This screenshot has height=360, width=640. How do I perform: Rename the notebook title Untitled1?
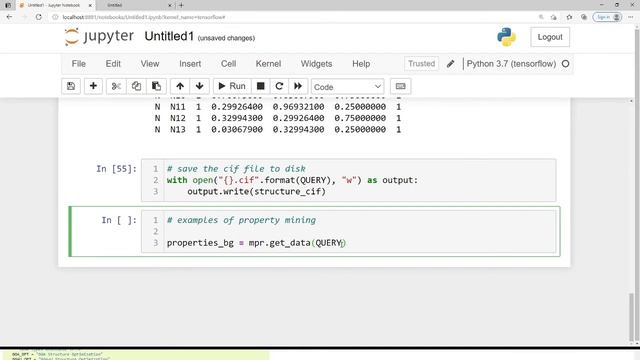point(169,36)
